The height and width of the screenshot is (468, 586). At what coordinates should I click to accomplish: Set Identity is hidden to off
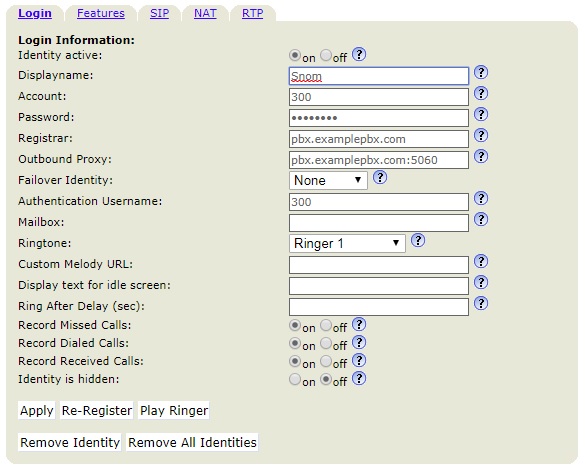pos(326,379)
